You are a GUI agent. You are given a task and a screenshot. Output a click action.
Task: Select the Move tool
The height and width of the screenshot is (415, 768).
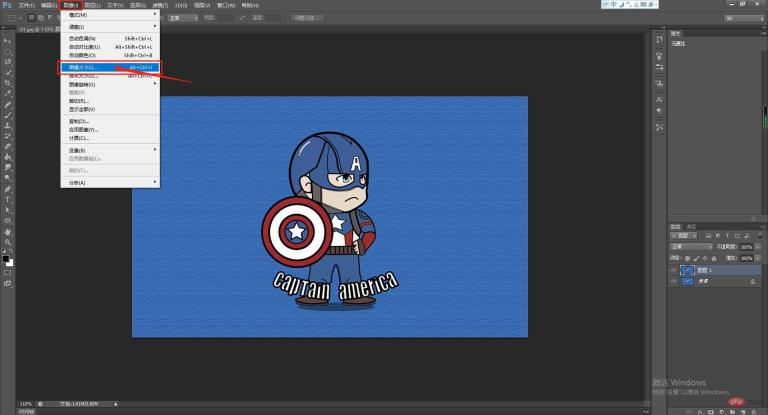pyautogui.click(x=8, y=39)
